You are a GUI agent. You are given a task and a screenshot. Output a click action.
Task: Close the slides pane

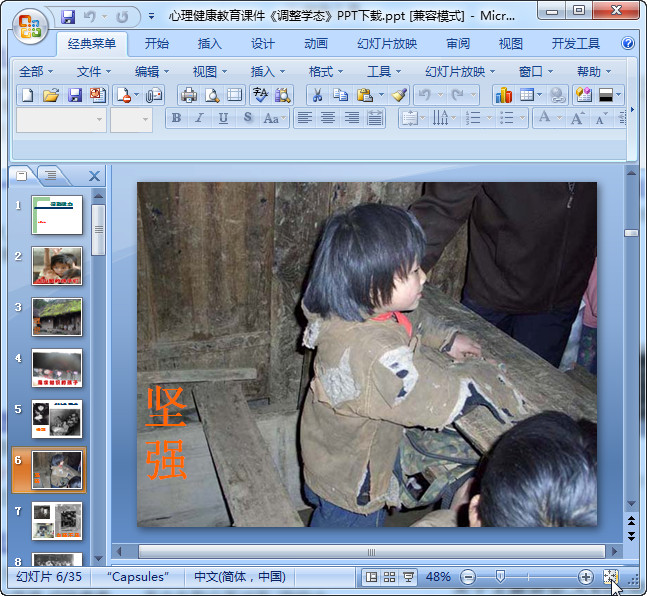94,176
